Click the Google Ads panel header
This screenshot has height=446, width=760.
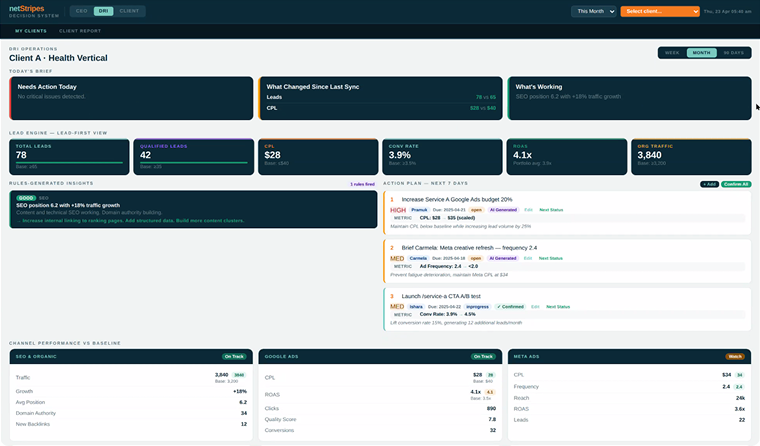click(x=380, y=357)
